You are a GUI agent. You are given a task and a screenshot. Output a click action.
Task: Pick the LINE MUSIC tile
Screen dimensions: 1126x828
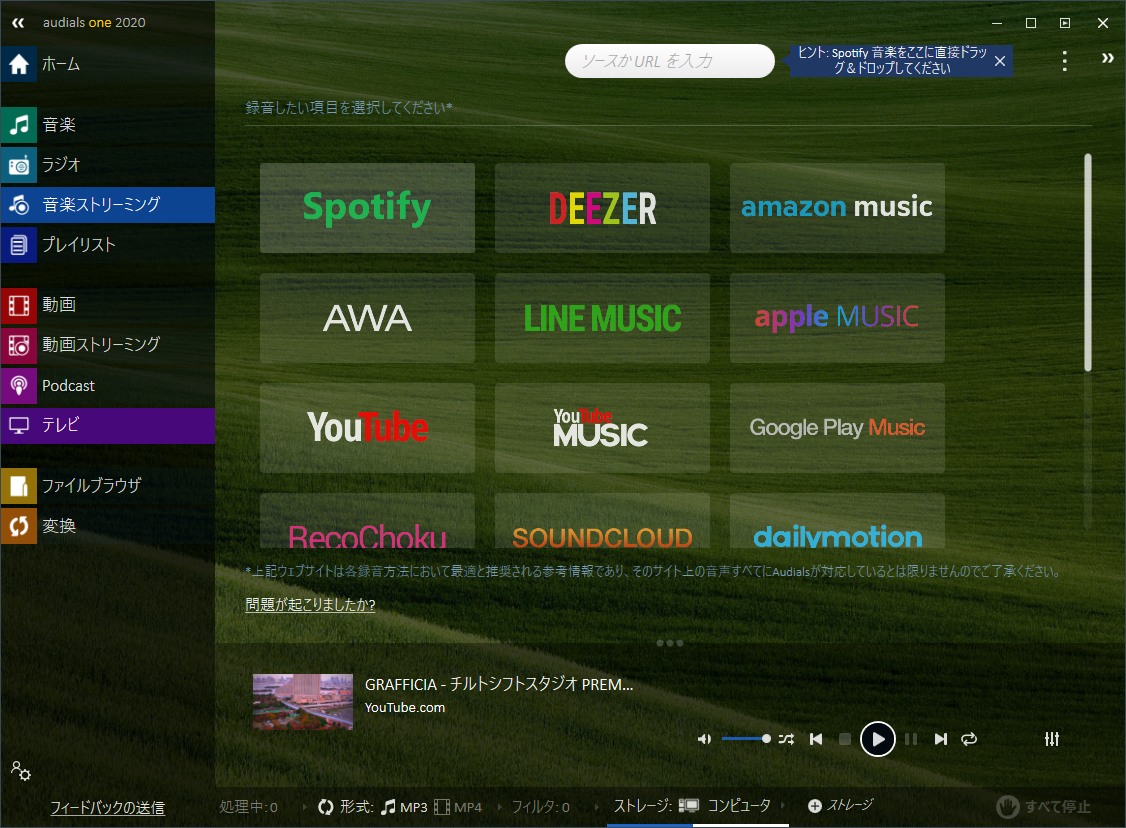click(x=602, y=317)
